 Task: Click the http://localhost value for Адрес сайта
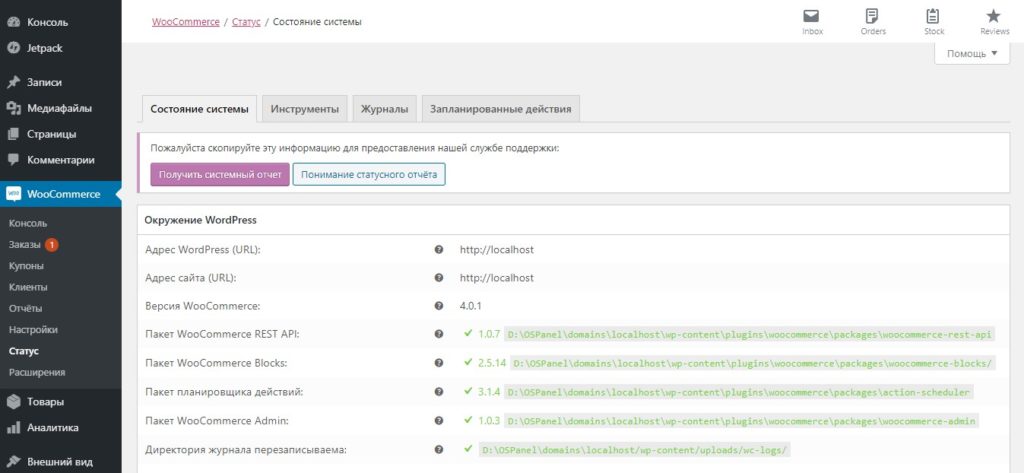coord(496,278)
